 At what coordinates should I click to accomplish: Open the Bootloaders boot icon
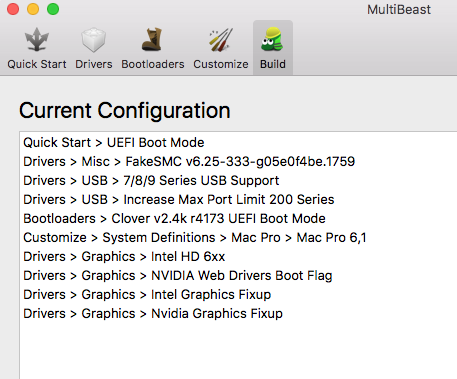(152, 40)
